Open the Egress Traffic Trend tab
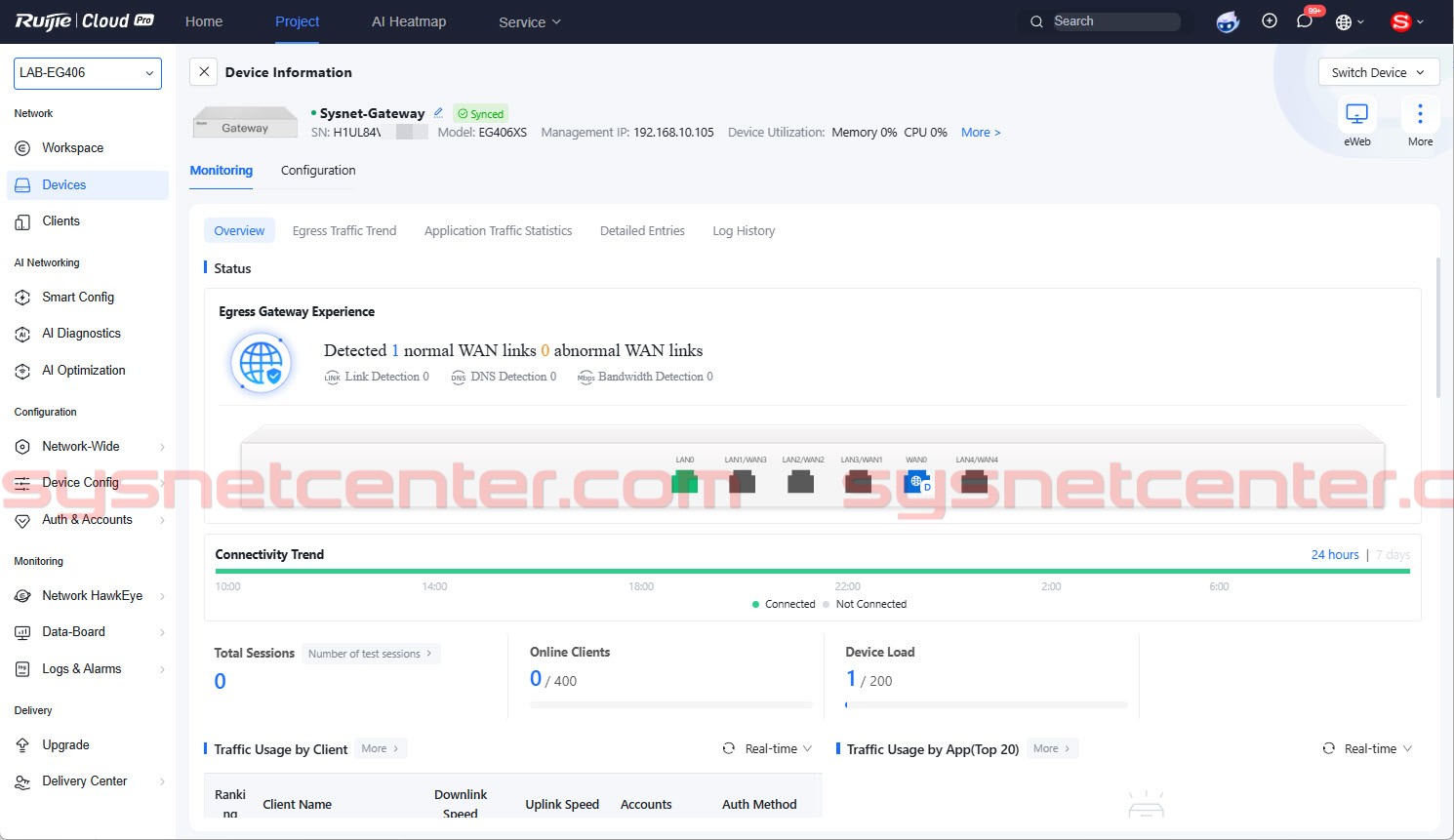Image resolution: width=1454 pixels, height=840 pixels. click(343, 231)
